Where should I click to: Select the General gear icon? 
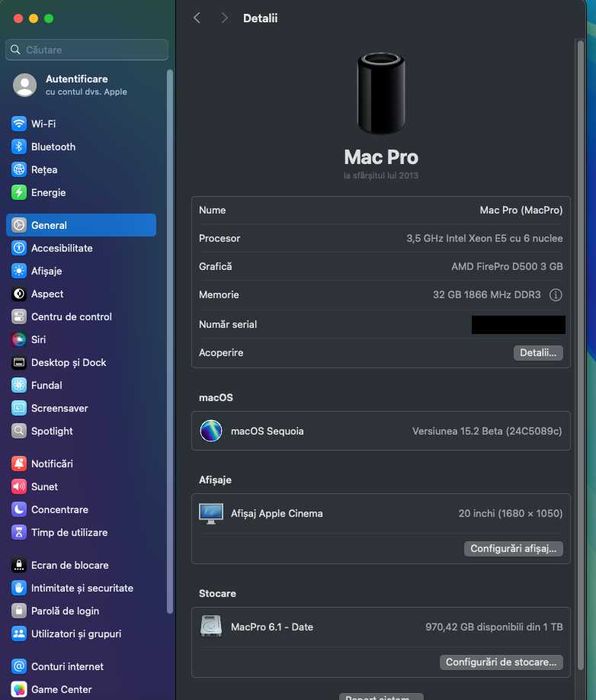pos(19,225)
